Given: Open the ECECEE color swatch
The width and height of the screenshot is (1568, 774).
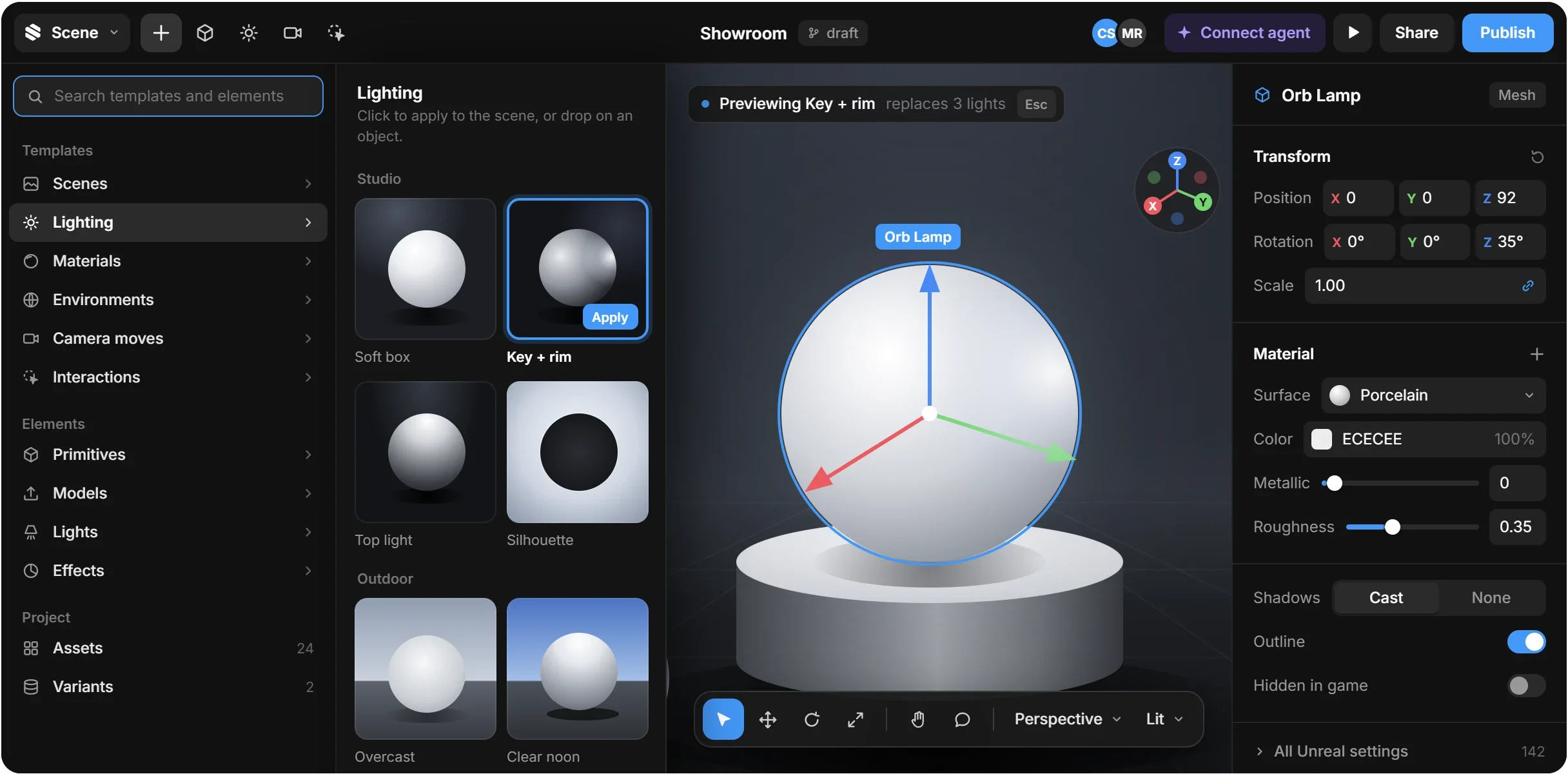Looking at the screenshot, I should point(1322,439).
